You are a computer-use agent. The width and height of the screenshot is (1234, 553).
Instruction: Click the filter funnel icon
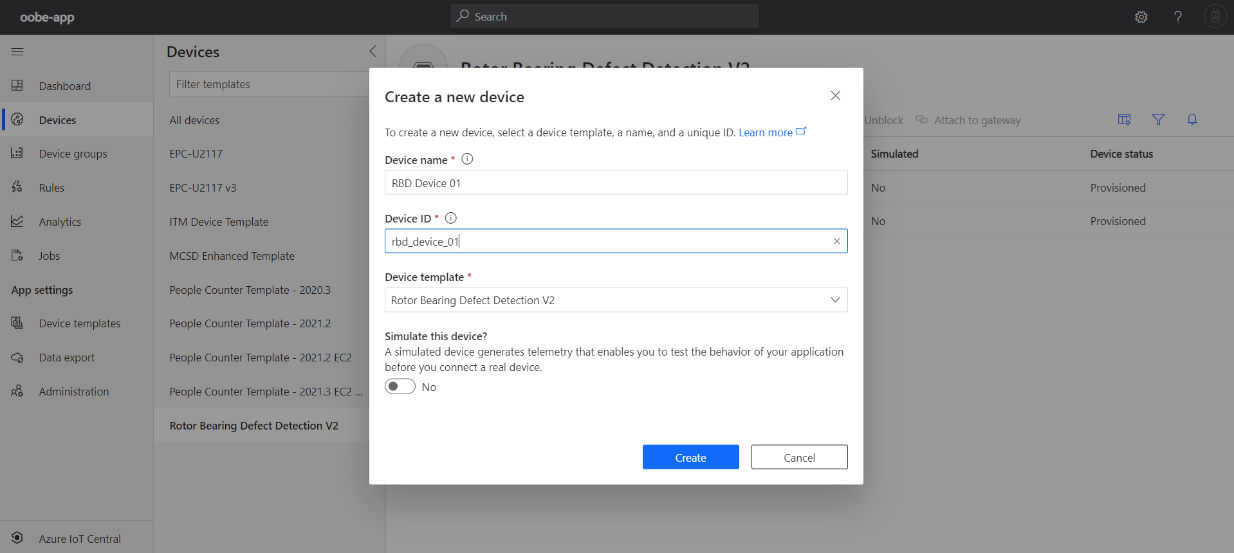click(1158, 120)
